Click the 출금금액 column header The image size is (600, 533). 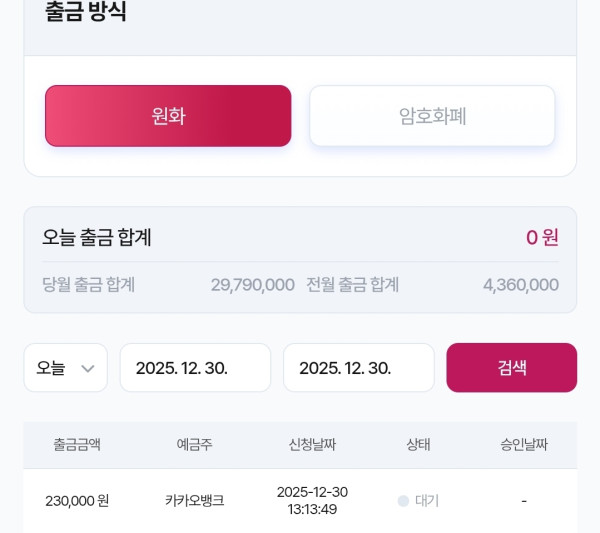click(77, 445)
